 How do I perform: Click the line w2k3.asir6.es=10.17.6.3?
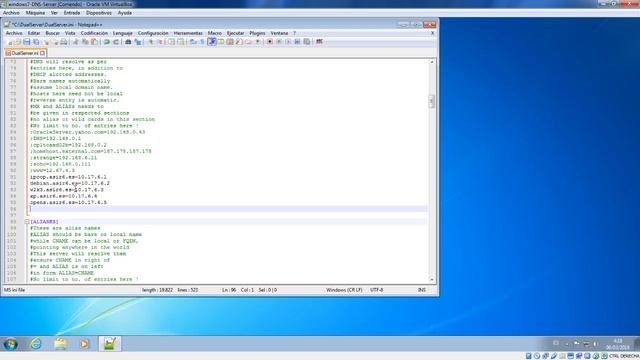coord(67,190)
